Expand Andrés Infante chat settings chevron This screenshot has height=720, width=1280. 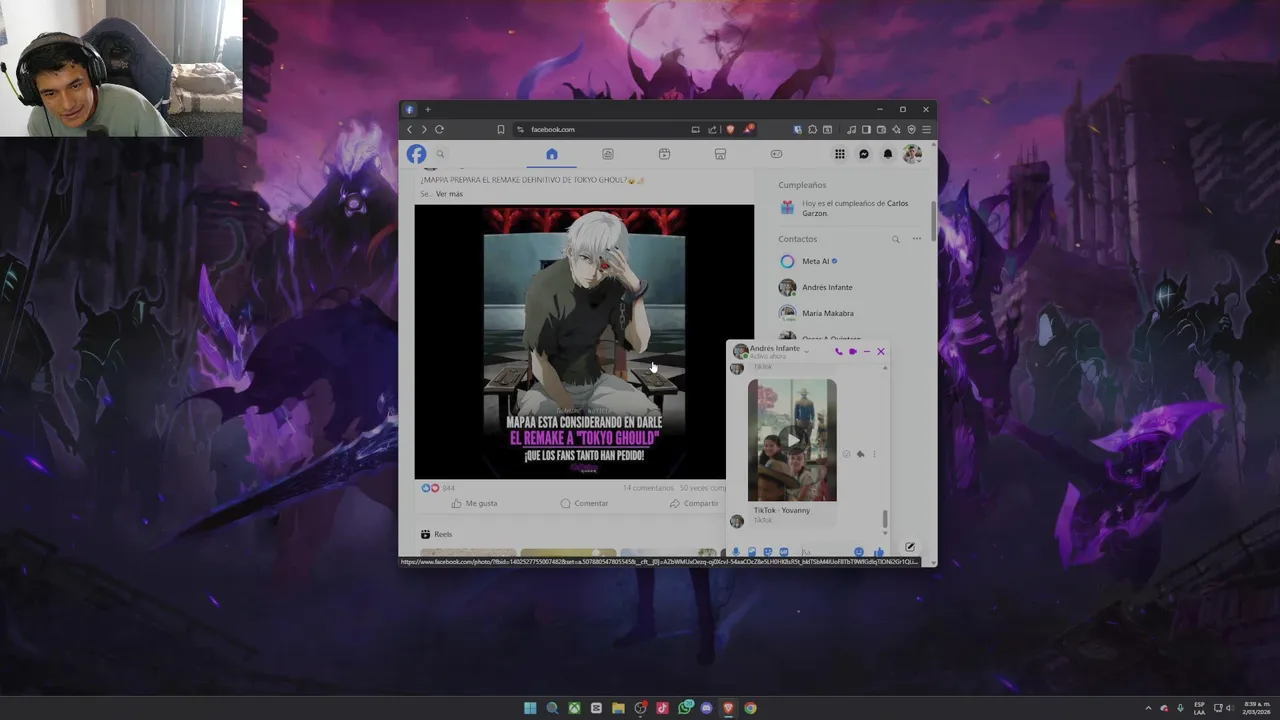click(x=806, y=352)
